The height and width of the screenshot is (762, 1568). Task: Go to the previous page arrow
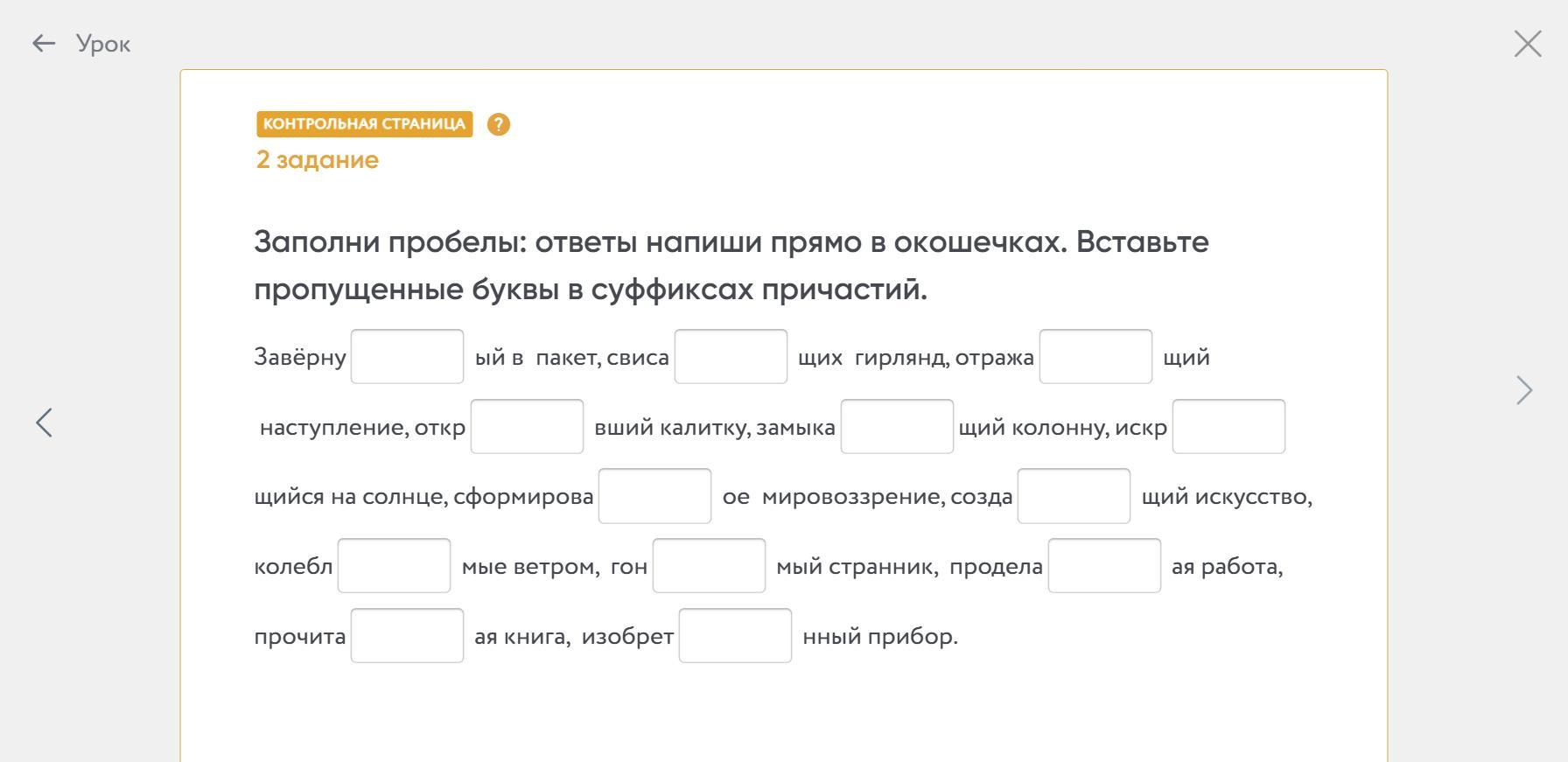[45, 423]
